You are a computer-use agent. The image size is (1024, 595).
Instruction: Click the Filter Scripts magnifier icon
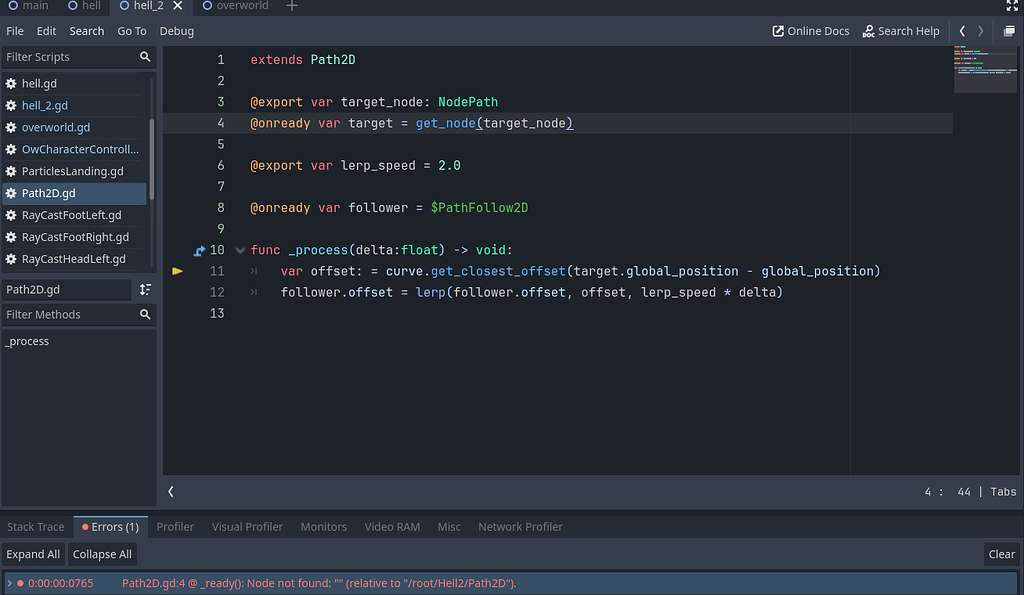pos(145,57)
